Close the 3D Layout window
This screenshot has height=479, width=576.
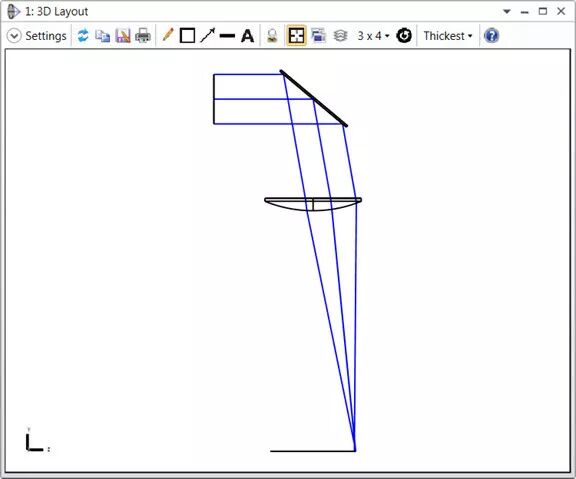tap(561, 11)
